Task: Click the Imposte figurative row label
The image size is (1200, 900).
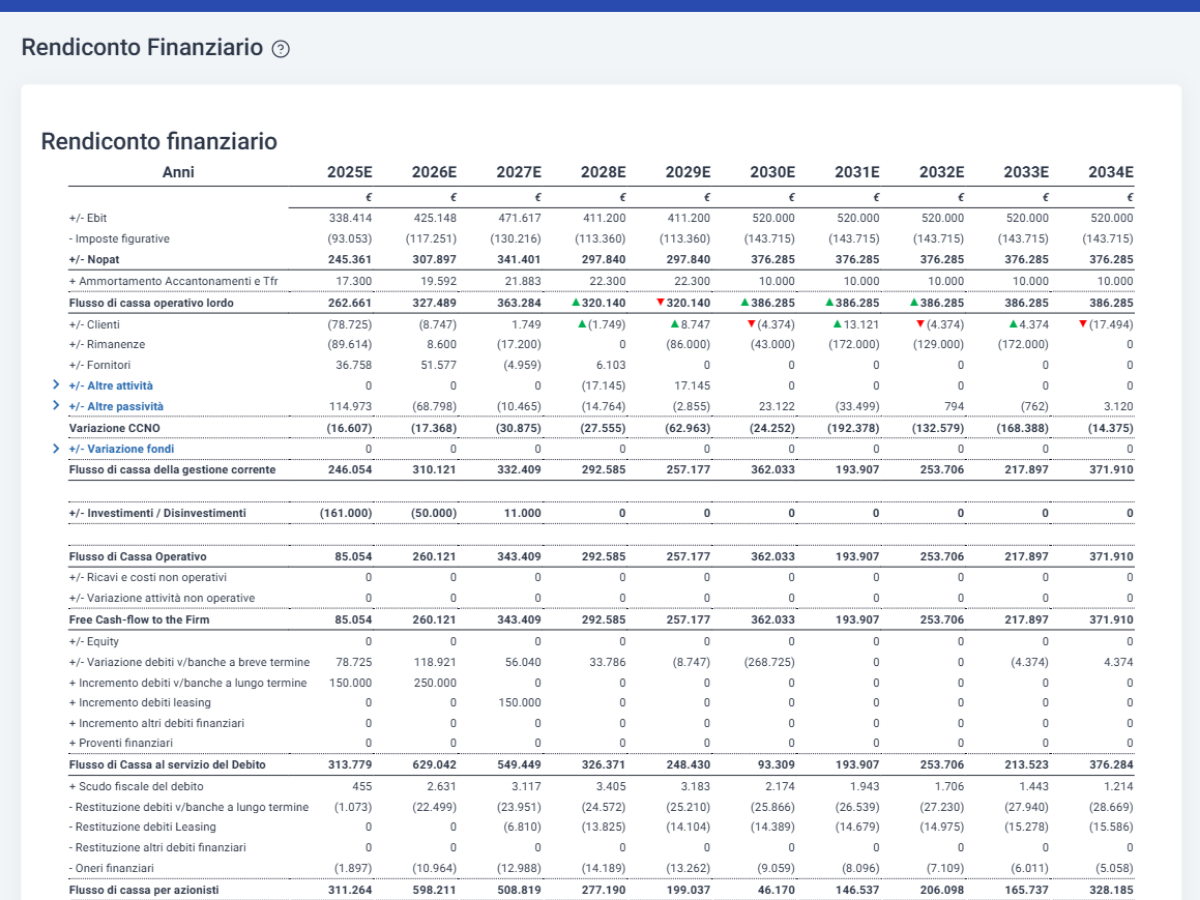Action: 119,238
